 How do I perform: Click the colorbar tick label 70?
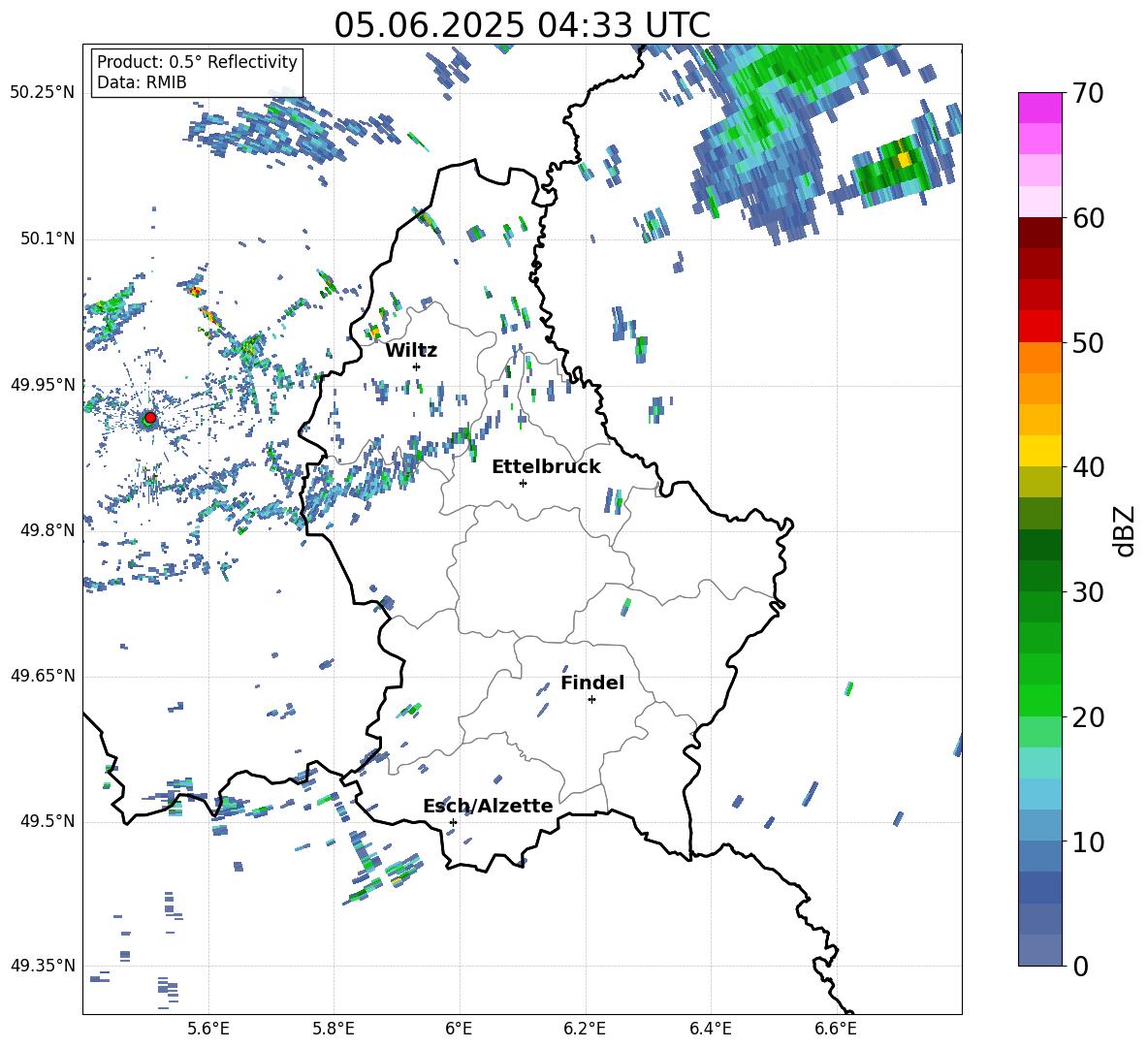click(x=1088, y=93)
